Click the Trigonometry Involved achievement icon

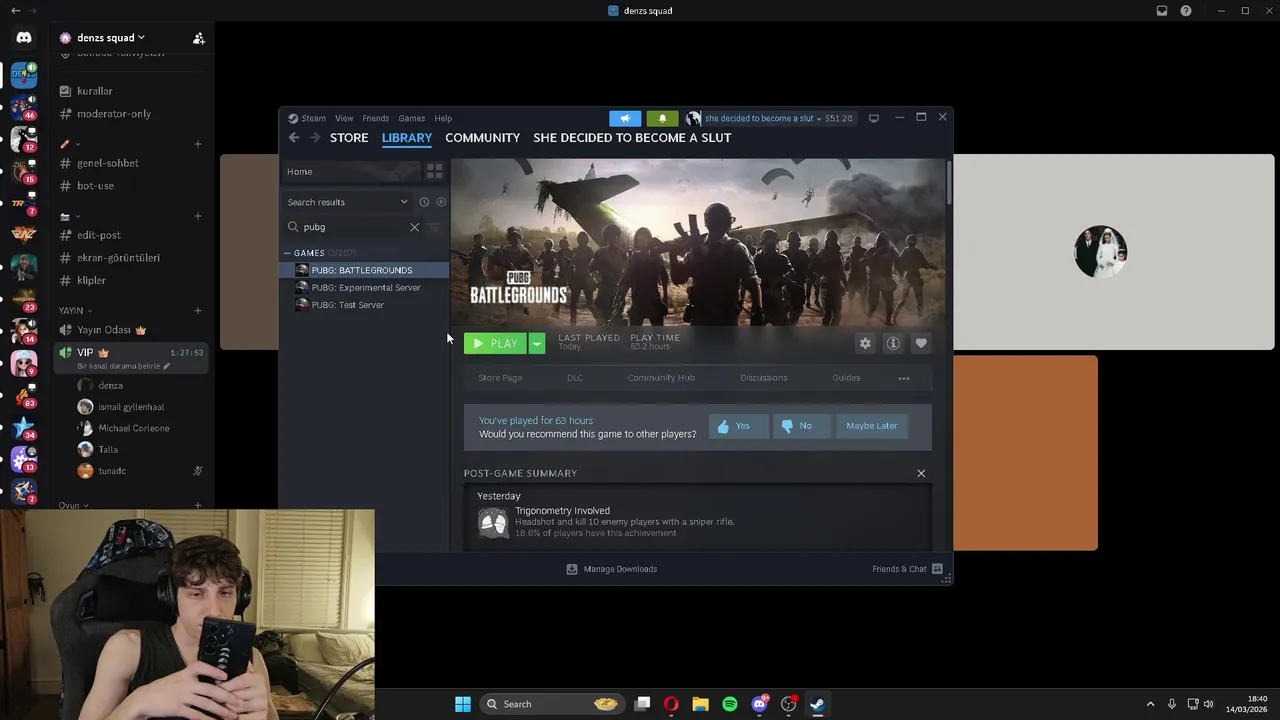(493, 522)
